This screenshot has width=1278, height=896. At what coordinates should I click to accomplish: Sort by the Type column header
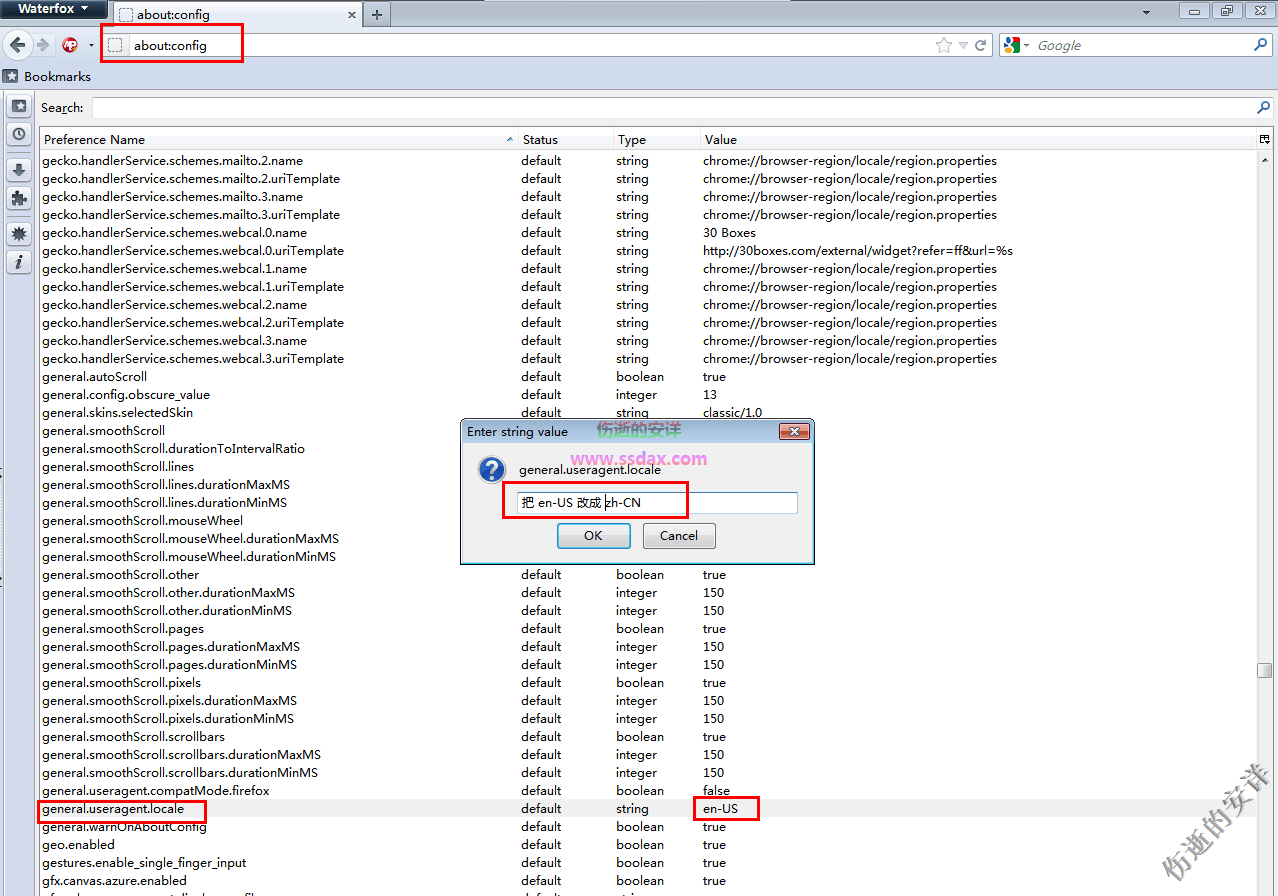656,139
